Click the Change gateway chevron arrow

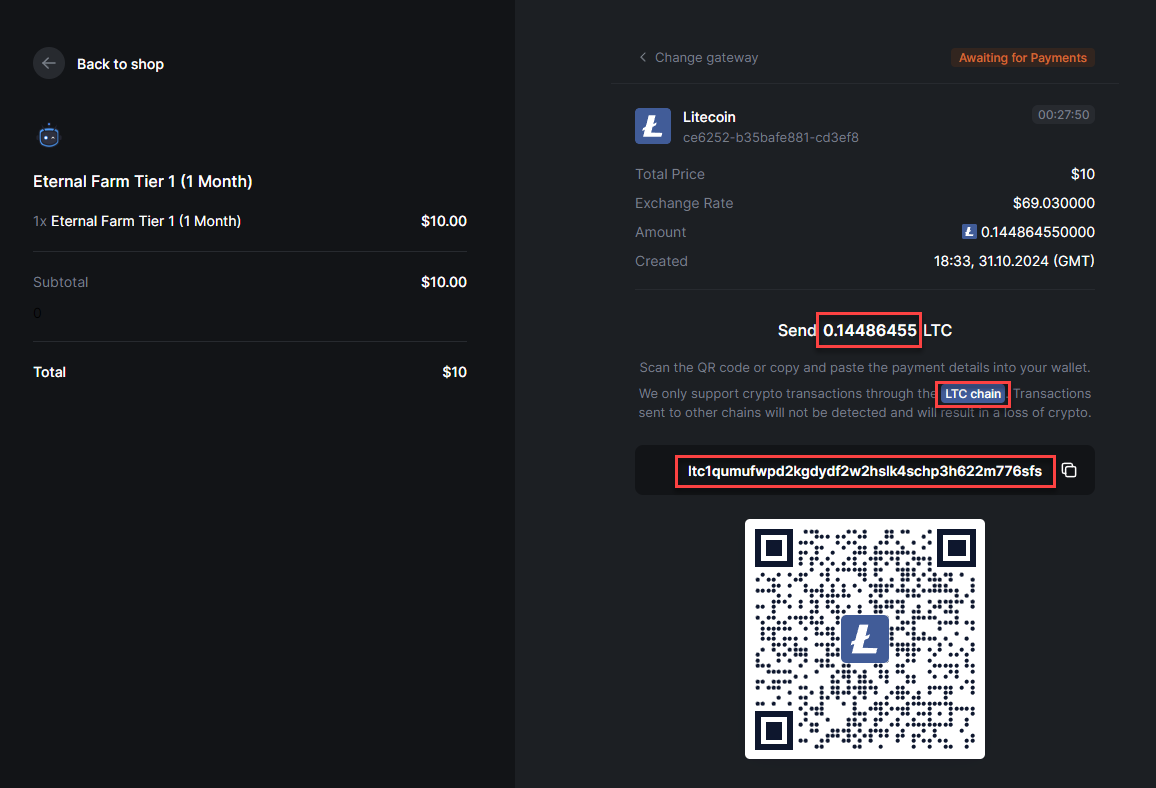(x=643, y=57)
